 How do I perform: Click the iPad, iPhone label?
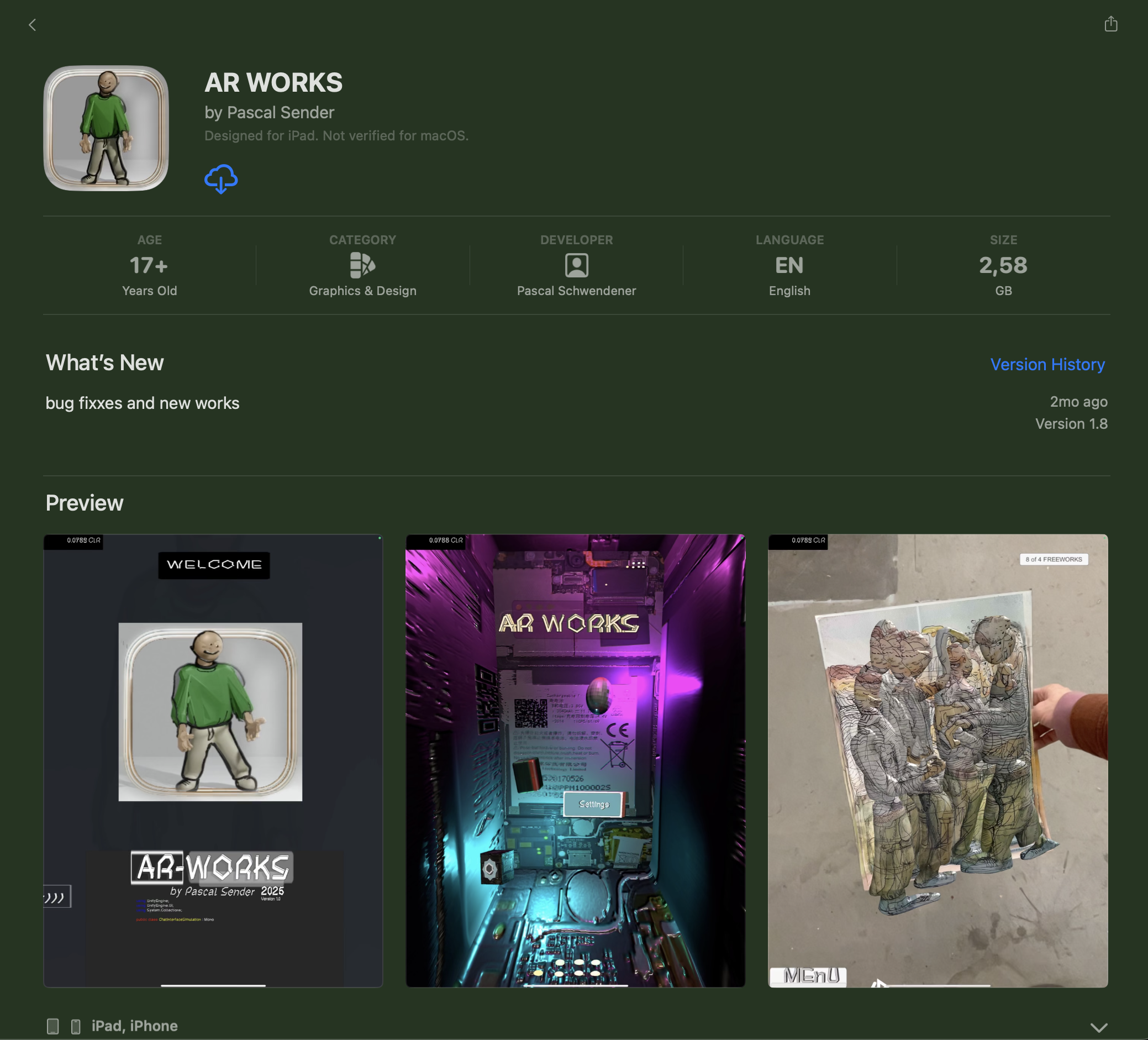(x=134, y=1026)
